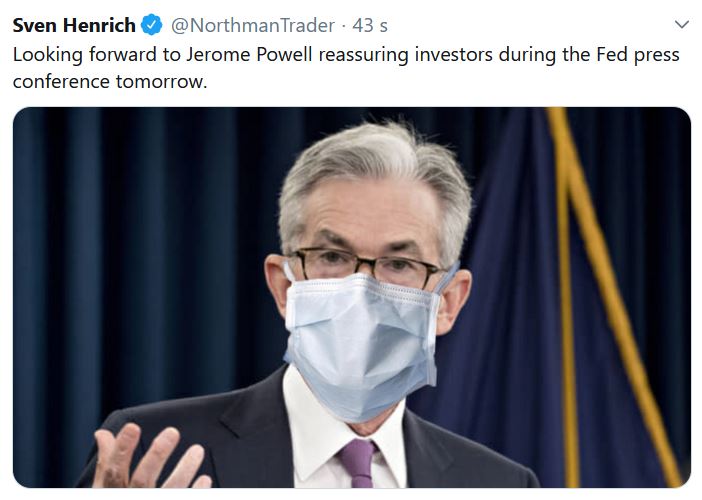The height and width of the screenshot is (500, 702).
Task: Click the words 'Jerome Powell' in tweet
Action: pyautogui.click(x=249, y=55)
